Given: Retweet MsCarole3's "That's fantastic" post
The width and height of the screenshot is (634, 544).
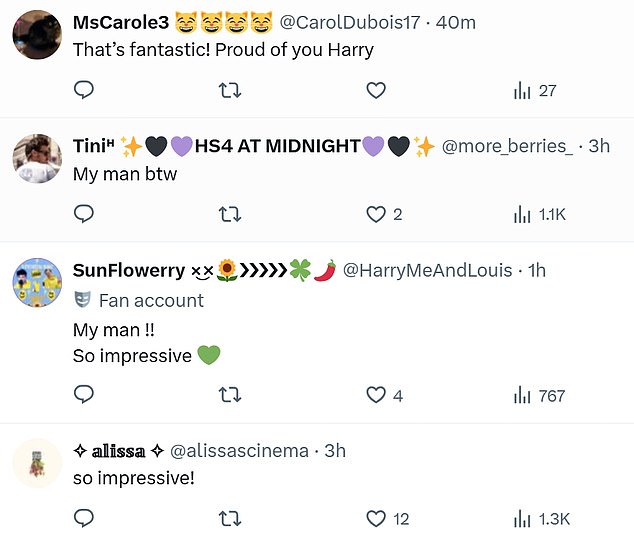Looking at the screenshot, I should tap(229, 90).
